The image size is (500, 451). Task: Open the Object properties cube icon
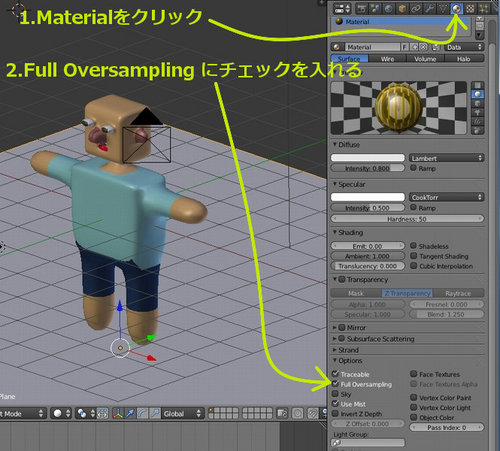coord(402,8)
